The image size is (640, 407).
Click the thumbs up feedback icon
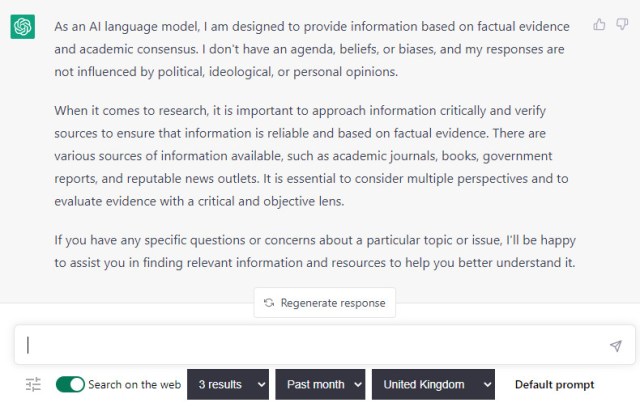click(599, 24)
